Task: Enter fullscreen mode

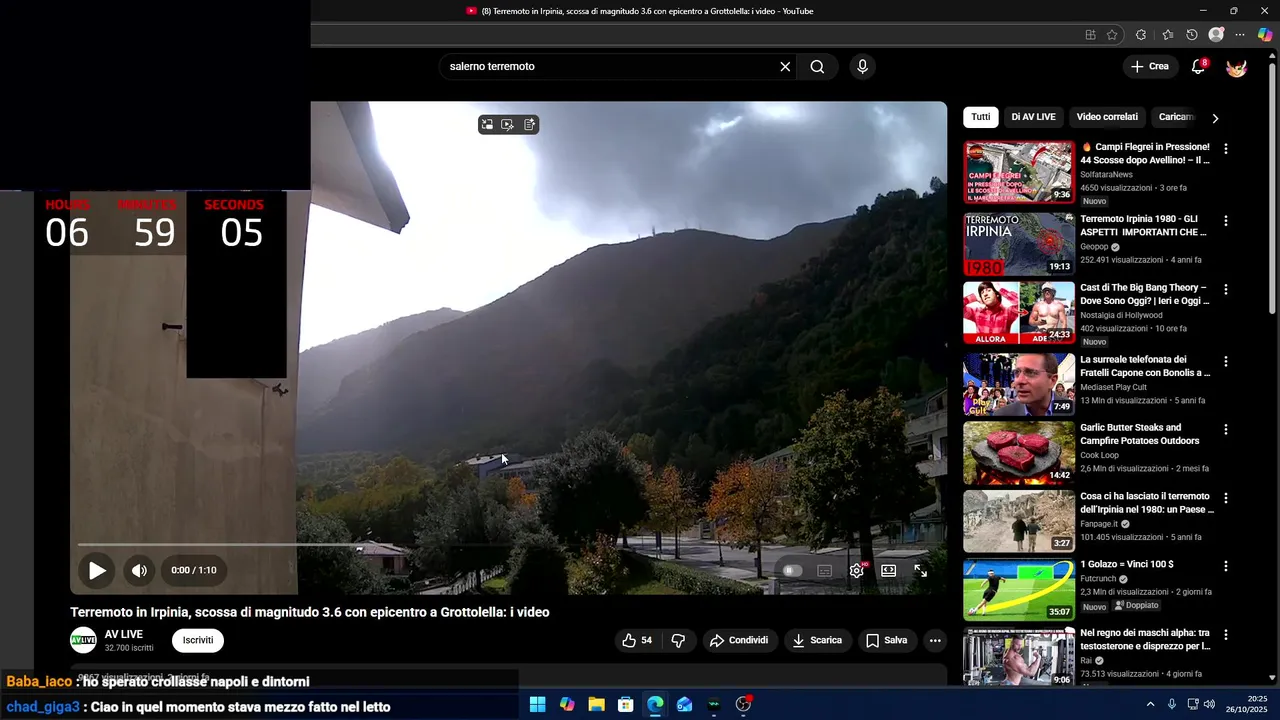Action: tap(920, 571)
